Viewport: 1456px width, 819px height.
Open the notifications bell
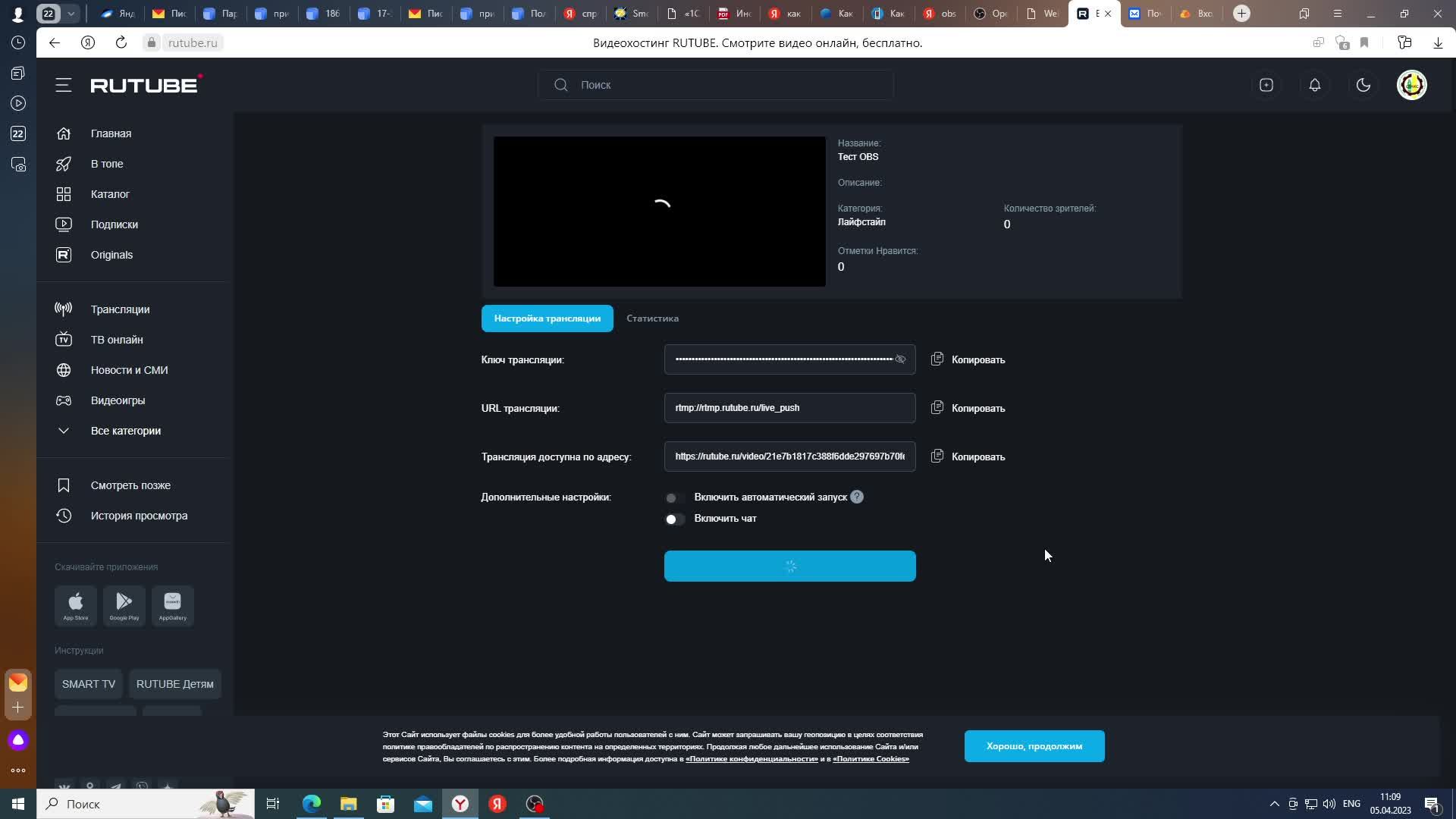pyautogui.click(x=1314, y=85)
